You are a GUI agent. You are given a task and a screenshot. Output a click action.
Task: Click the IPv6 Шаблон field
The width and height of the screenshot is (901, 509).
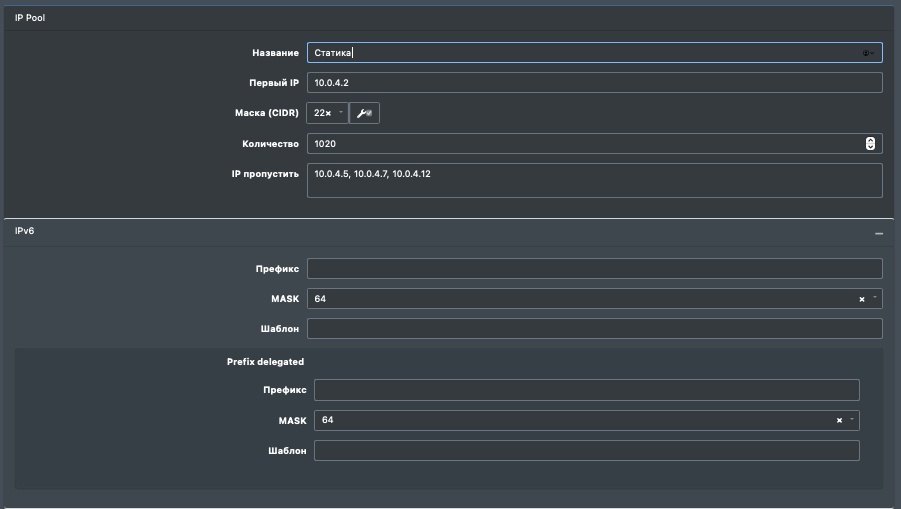point(594,329)
